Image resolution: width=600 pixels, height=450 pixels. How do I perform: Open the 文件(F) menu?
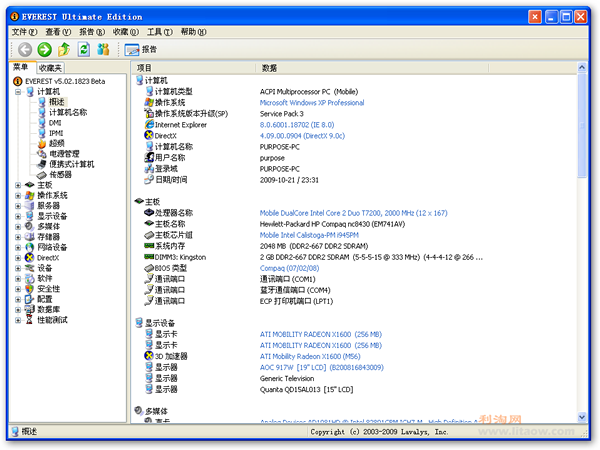pyautogui.click(x=24, y=32)
